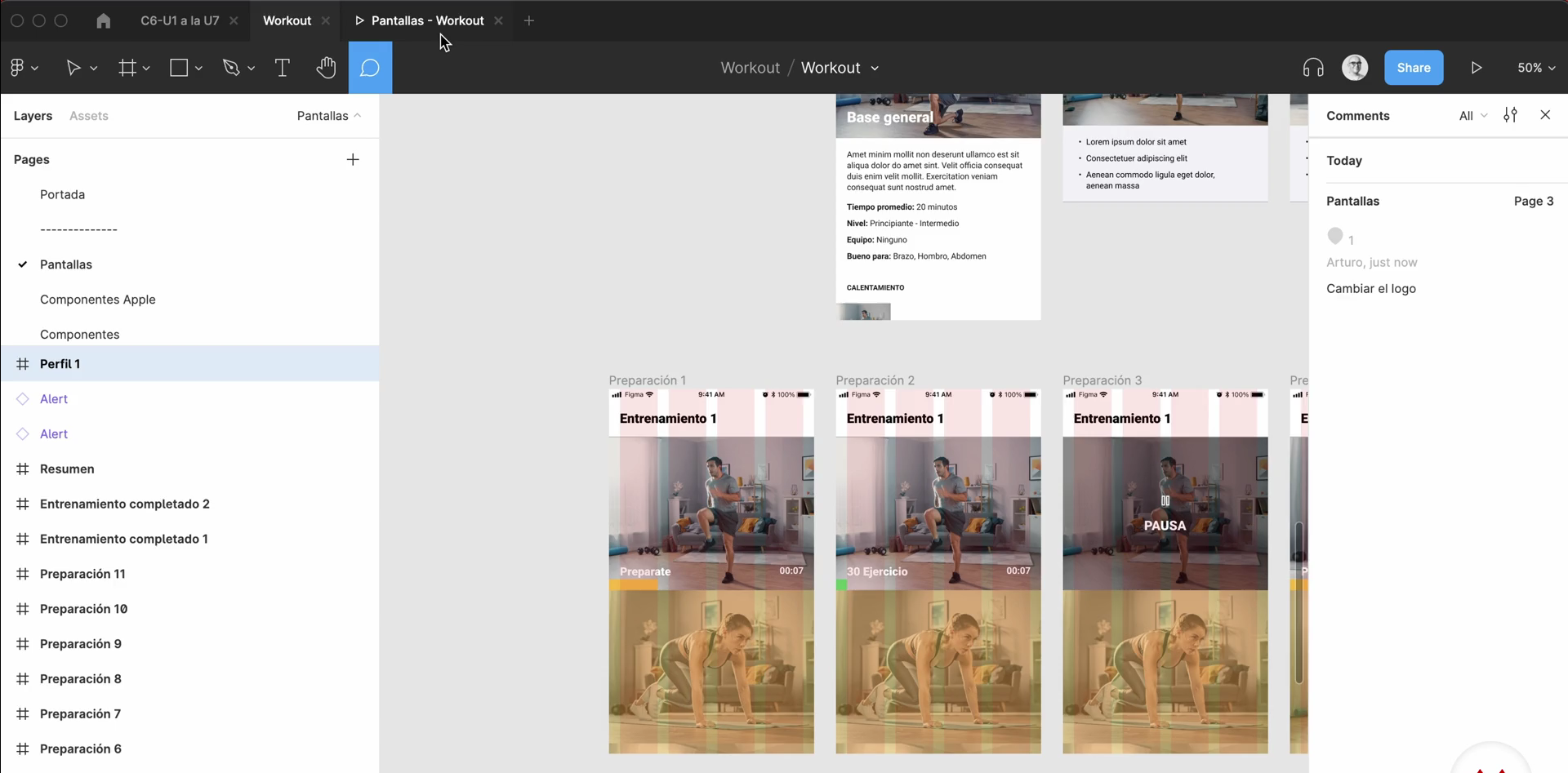
Task: Activate the Hand tool
Action: 326,68
